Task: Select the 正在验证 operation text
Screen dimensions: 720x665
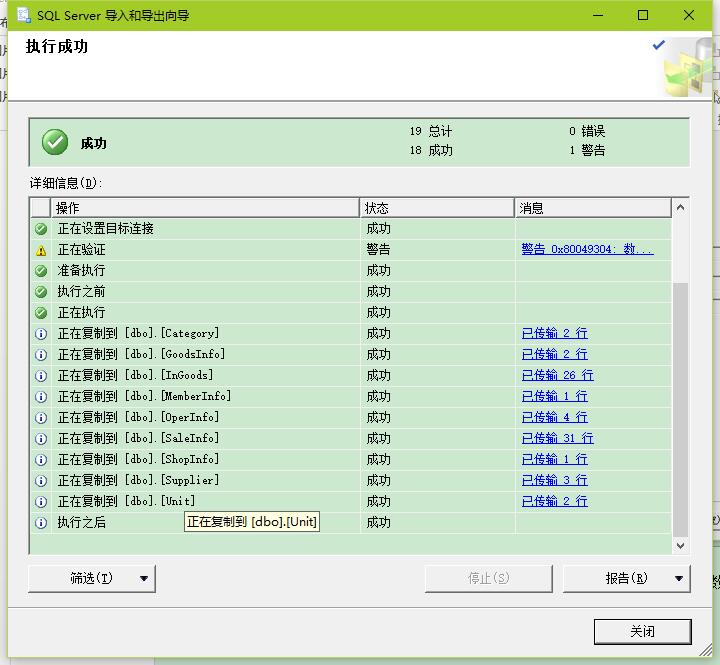Action: (82, 250)
